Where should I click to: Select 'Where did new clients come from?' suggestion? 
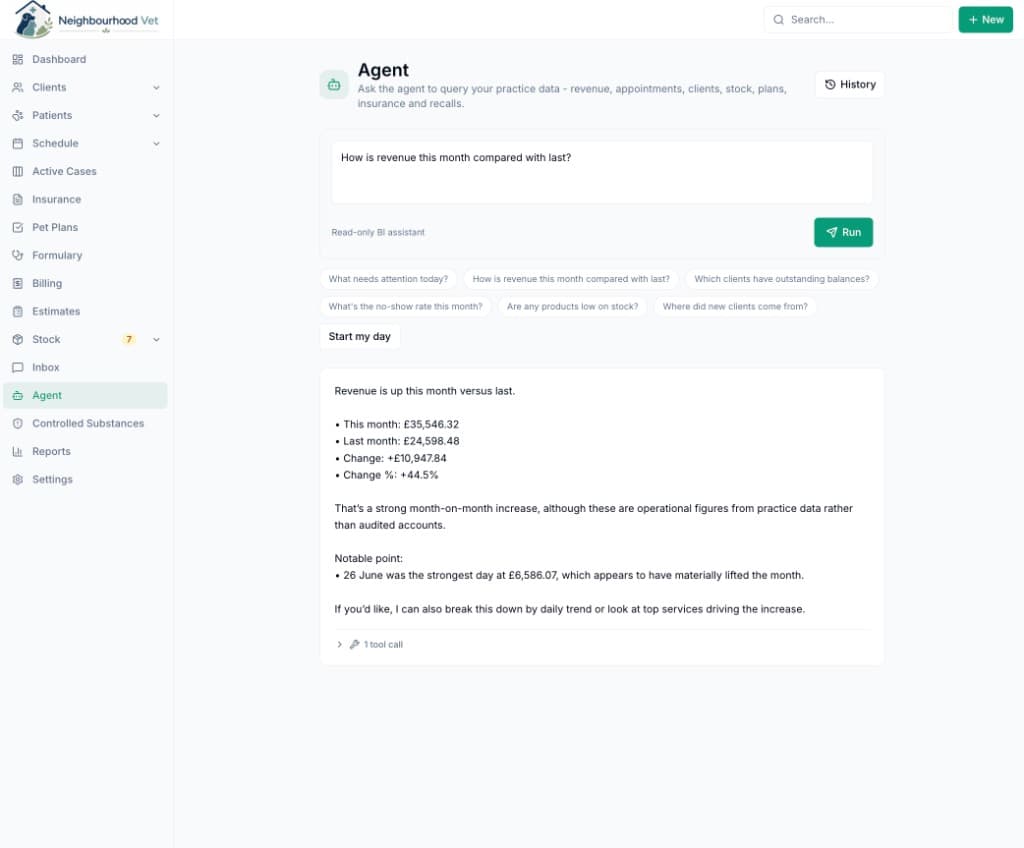735,306
